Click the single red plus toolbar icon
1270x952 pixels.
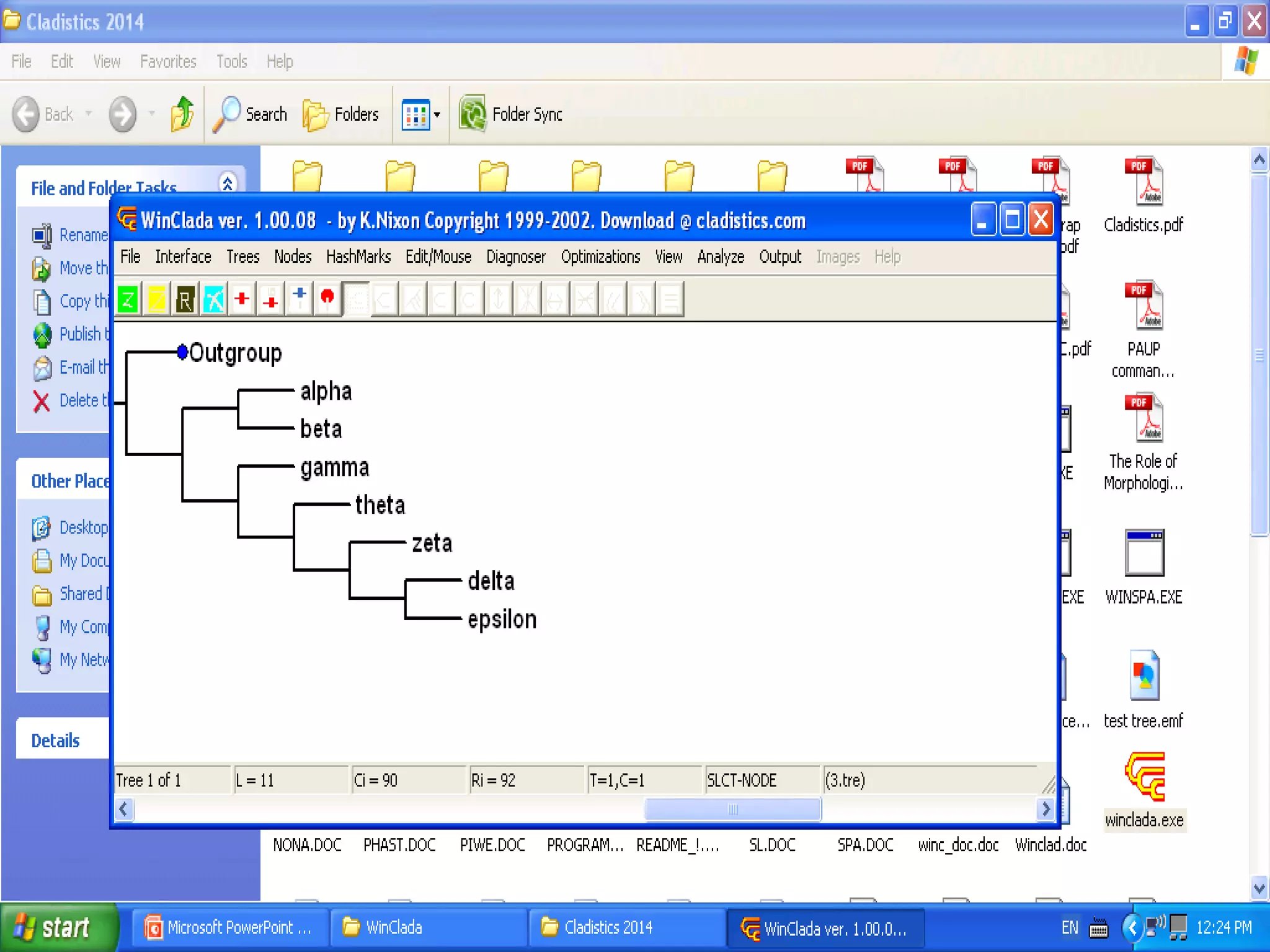(x=242, y=299)
